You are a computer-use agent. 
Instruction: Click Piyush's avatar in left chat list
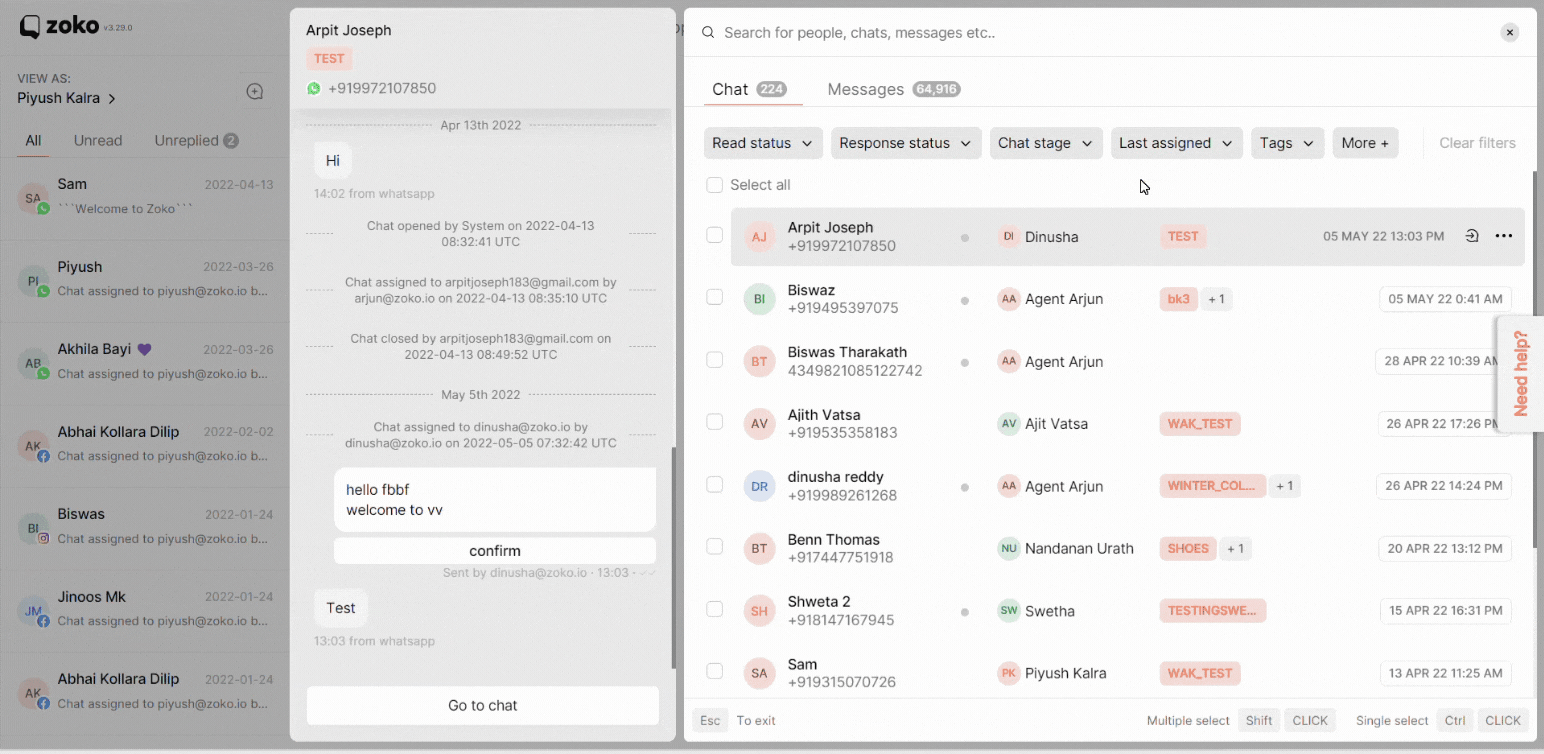click(33, 281)
